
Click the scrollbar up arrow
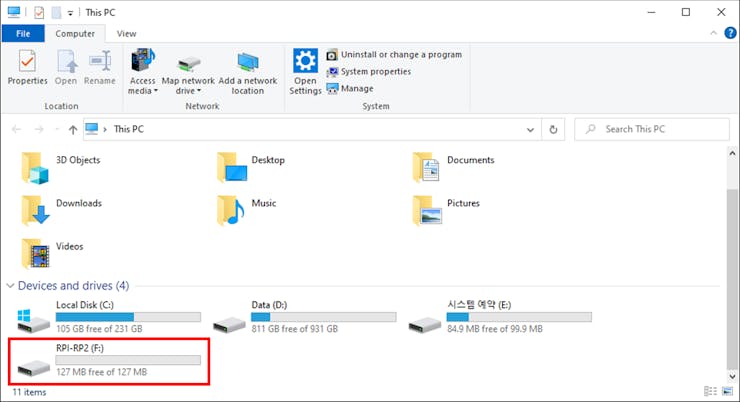click(x=732, y=153)
